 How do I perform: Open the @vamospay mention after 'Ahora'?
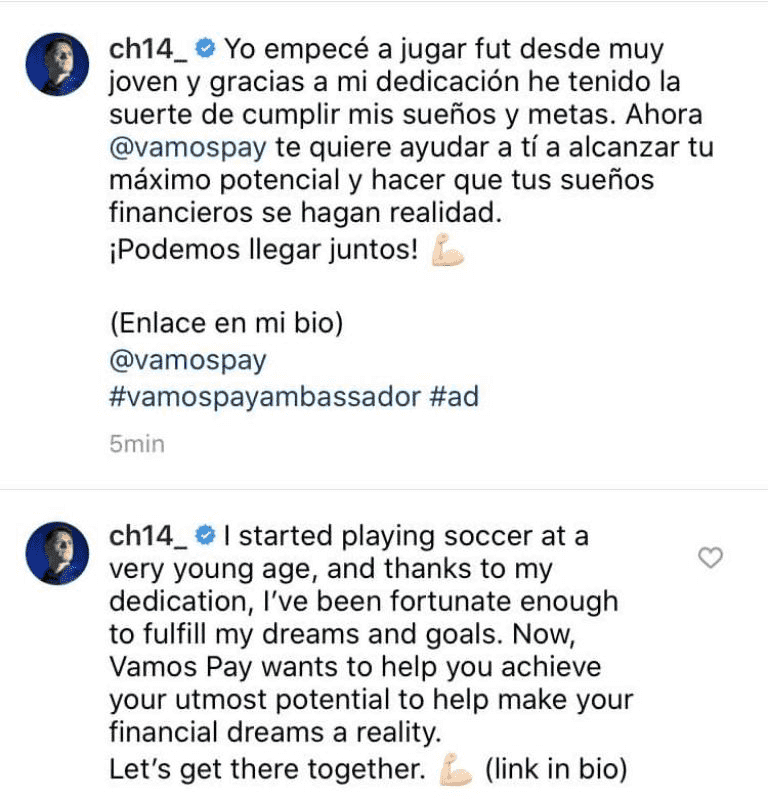coord(186,150)
